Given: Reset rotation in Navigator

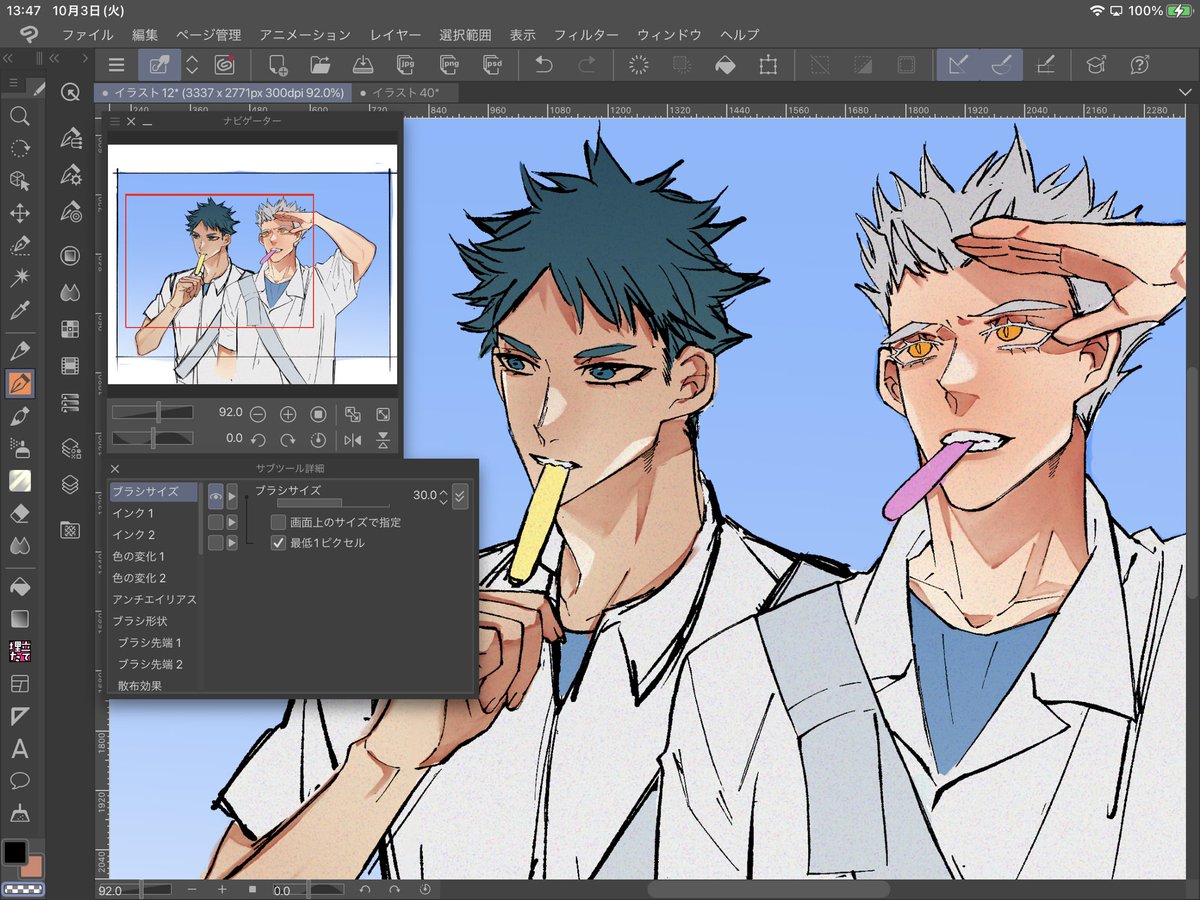Looking at the screenshot, I should [x=319, y=440].
